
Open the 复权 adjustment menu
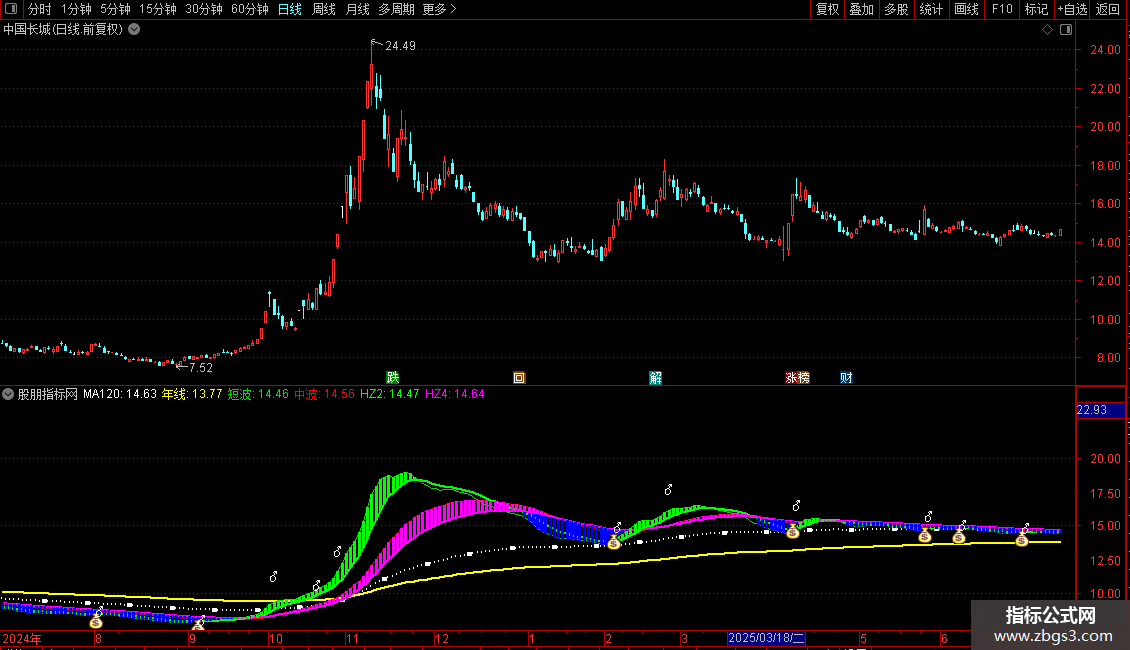click(827, 9)
